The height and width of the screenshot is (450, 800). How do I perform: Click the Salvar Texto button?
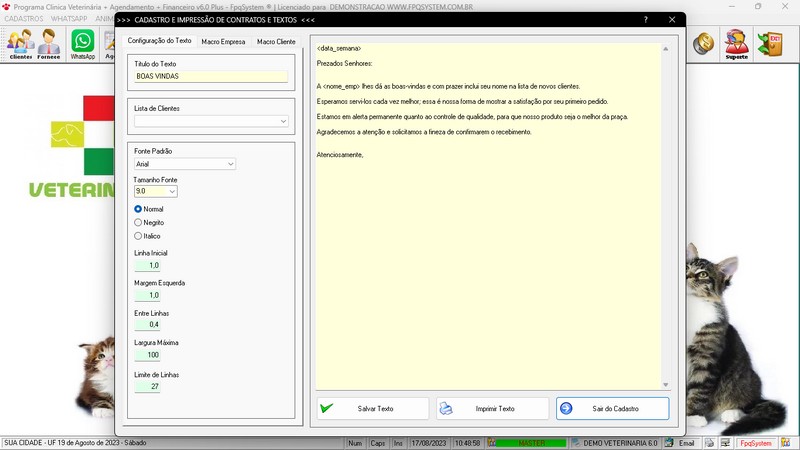(x=373, y=408)
